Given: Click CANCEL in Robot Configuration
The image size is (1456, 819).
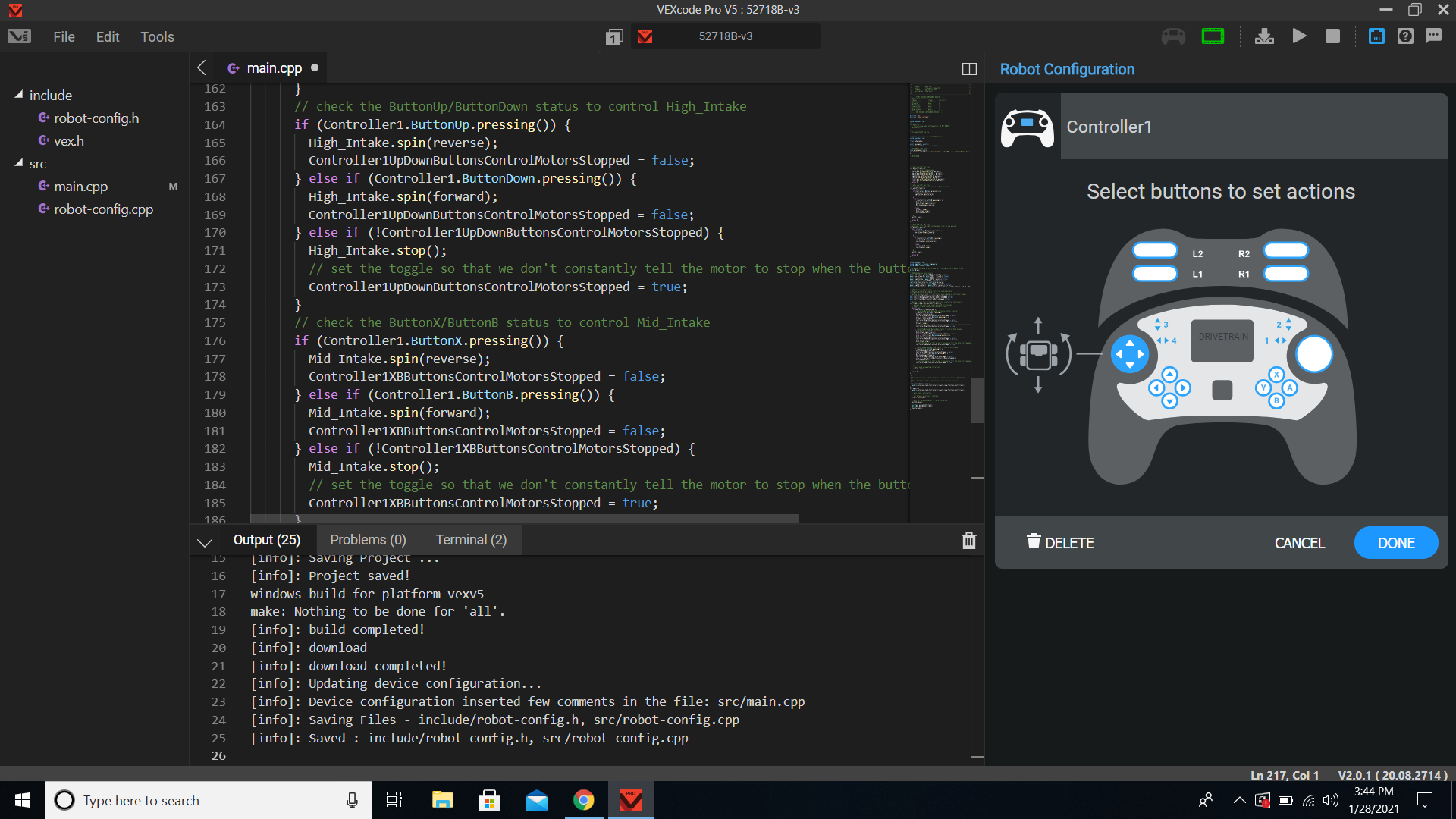Looking at the screenshot, I should [x=1299, y=543].
